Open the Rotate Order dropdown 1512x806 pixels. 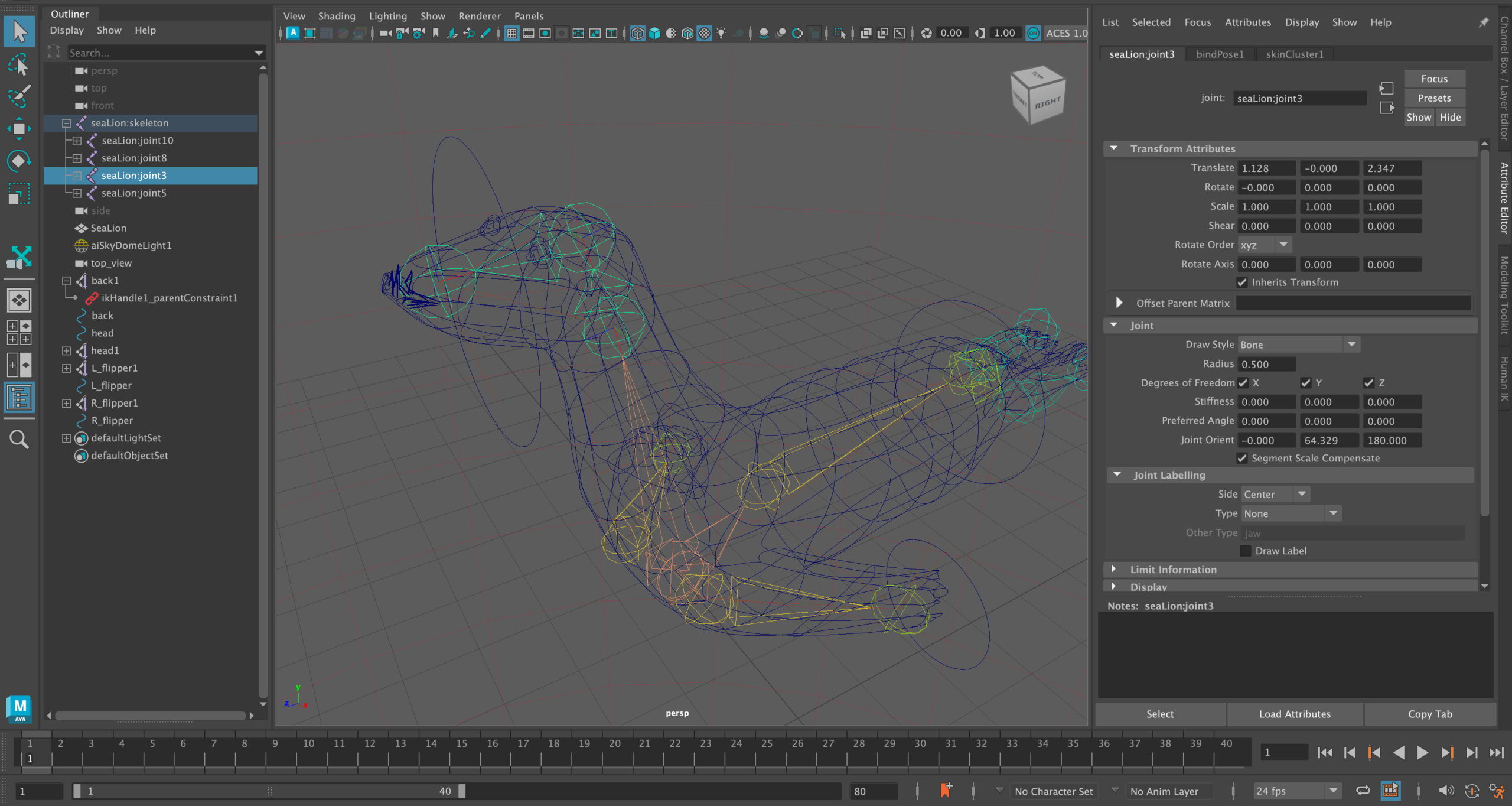1283,244
